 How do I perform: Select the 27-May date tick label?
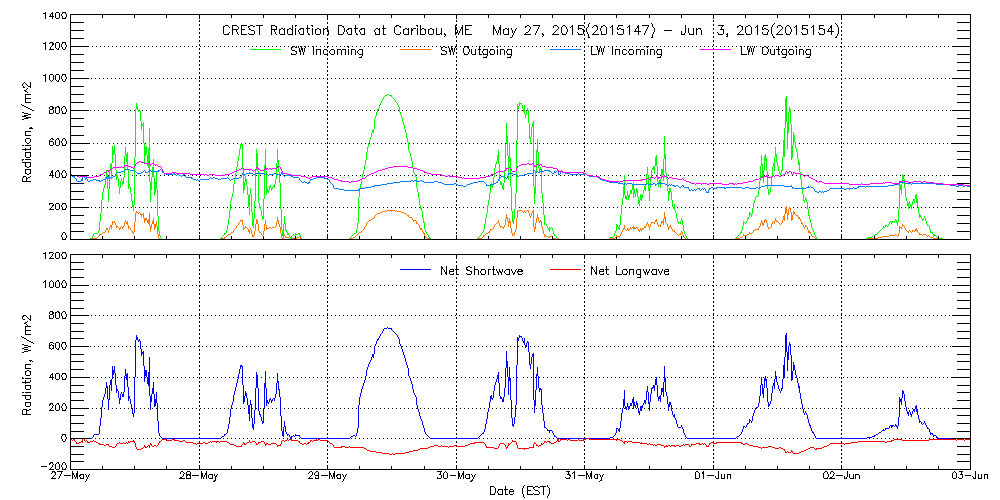click(x=72, y=477)
